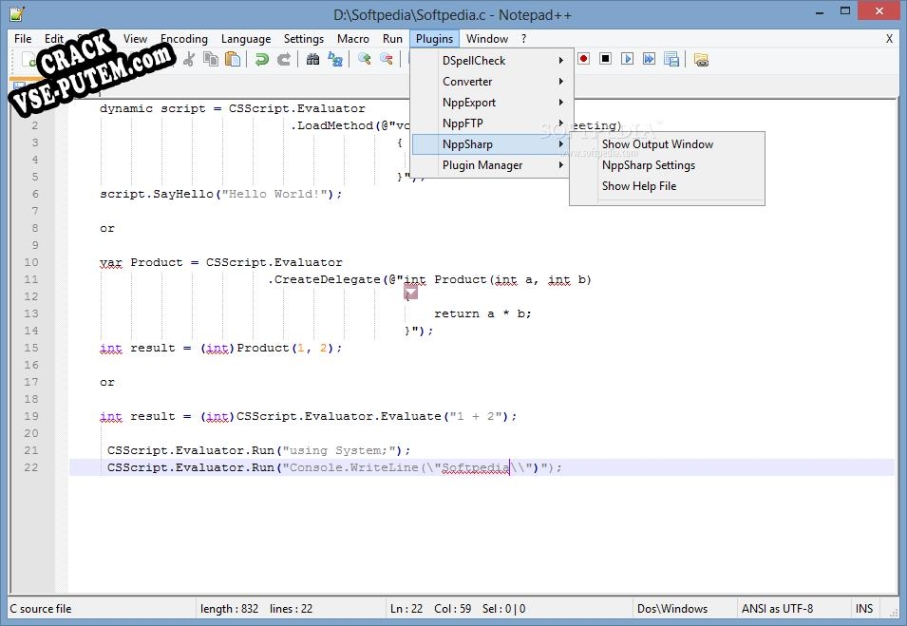Open the Edit menu

(x=54, y=39)
